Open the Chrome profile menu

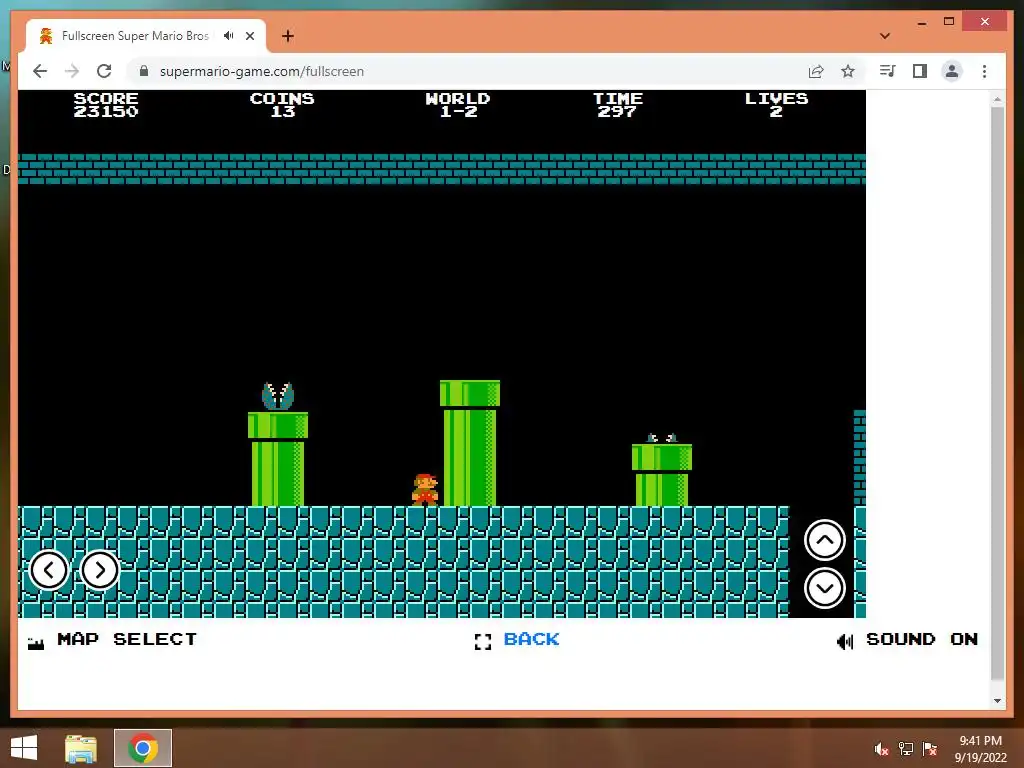[952, 71]
